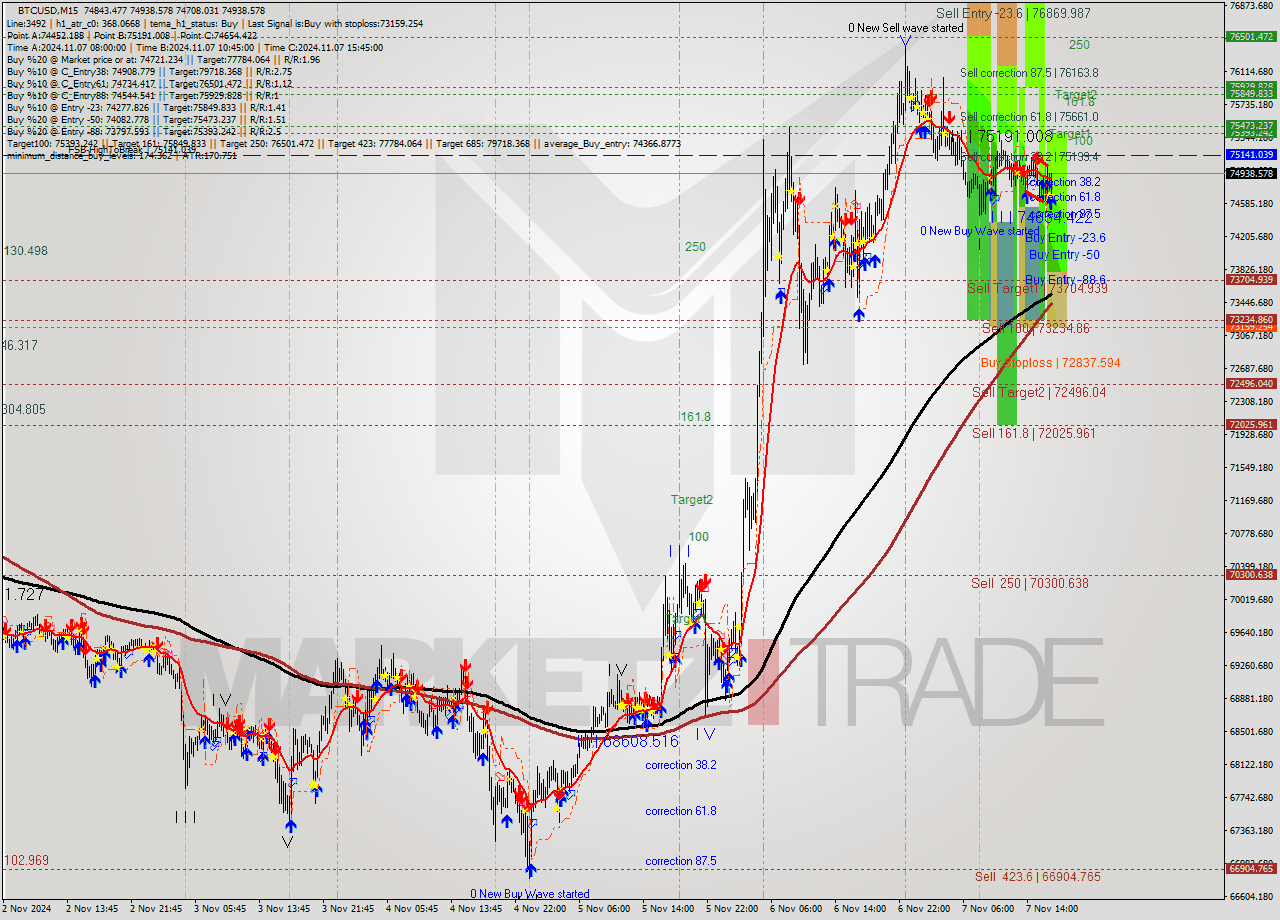This screenshot has width=1280, height=920.
Task: Click the red 73704.939 price tag on axis
Action: click(1251, 280)
